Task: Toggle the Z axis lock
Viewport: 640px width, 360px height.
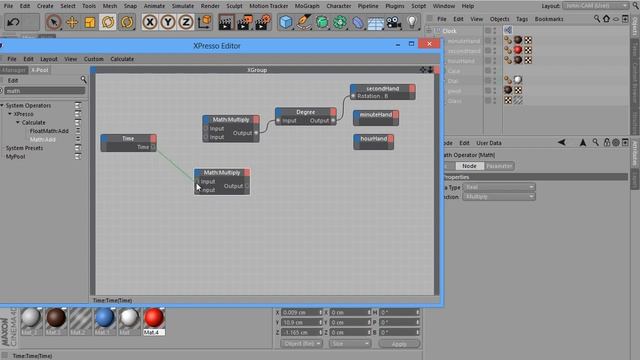Action: click(x=186, y=22)
